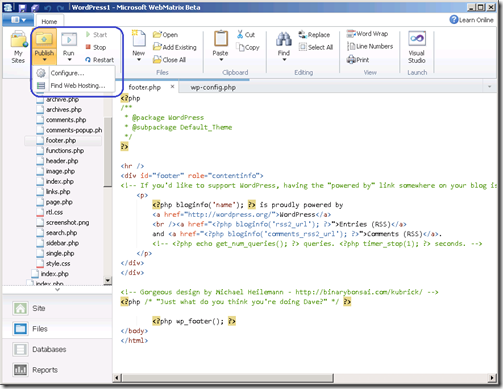Click Add Existing file
This screenshot has height=389, width=503.
point(175,47)
